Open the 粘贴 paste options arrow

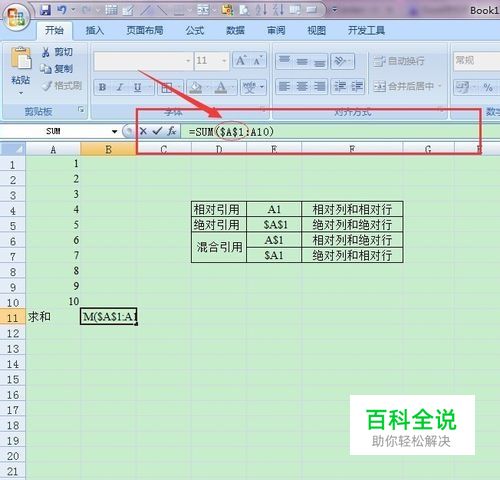(x=21, y=93)
